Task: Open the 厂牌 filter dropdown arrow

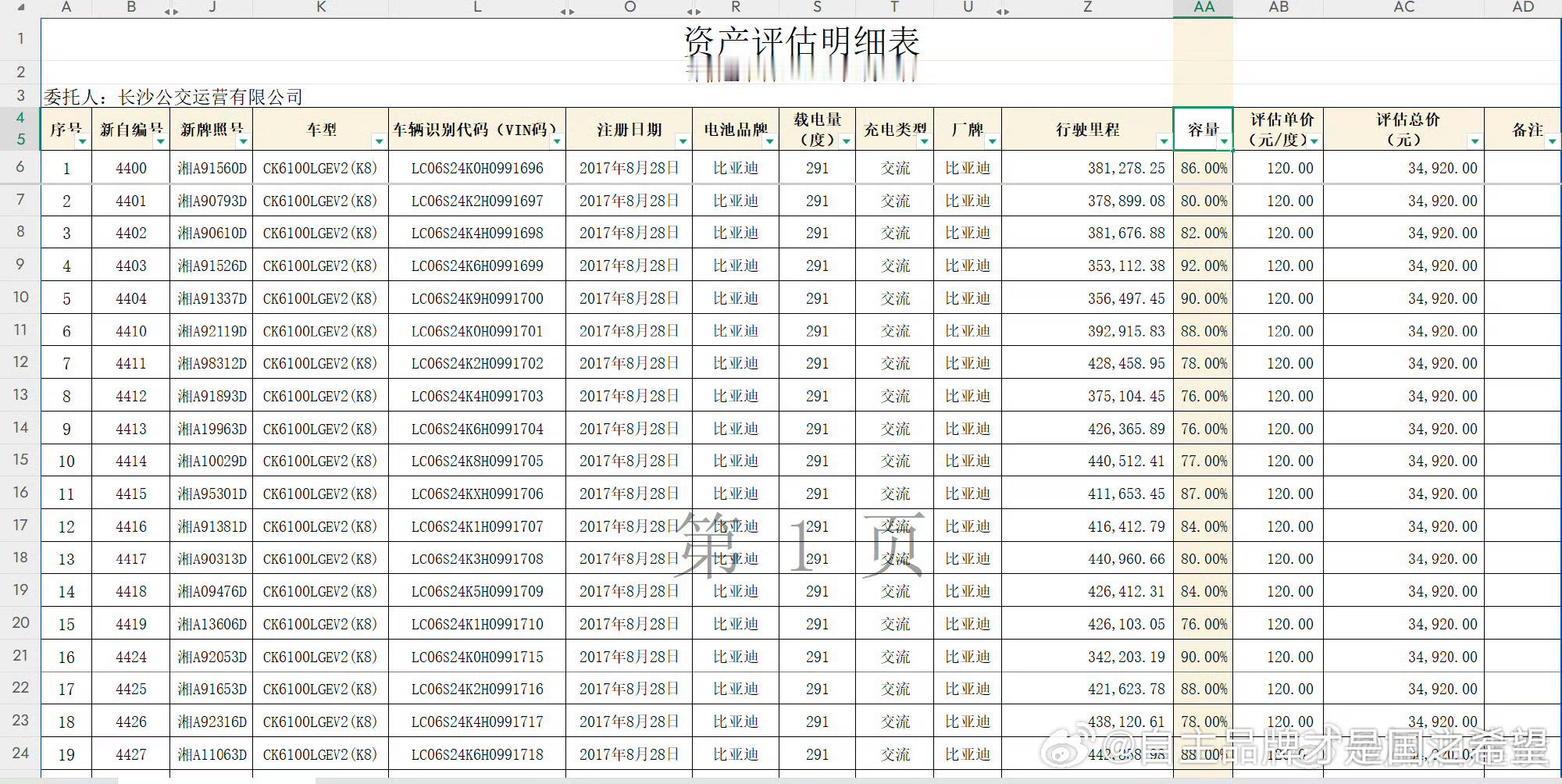Action: [992, 141]
